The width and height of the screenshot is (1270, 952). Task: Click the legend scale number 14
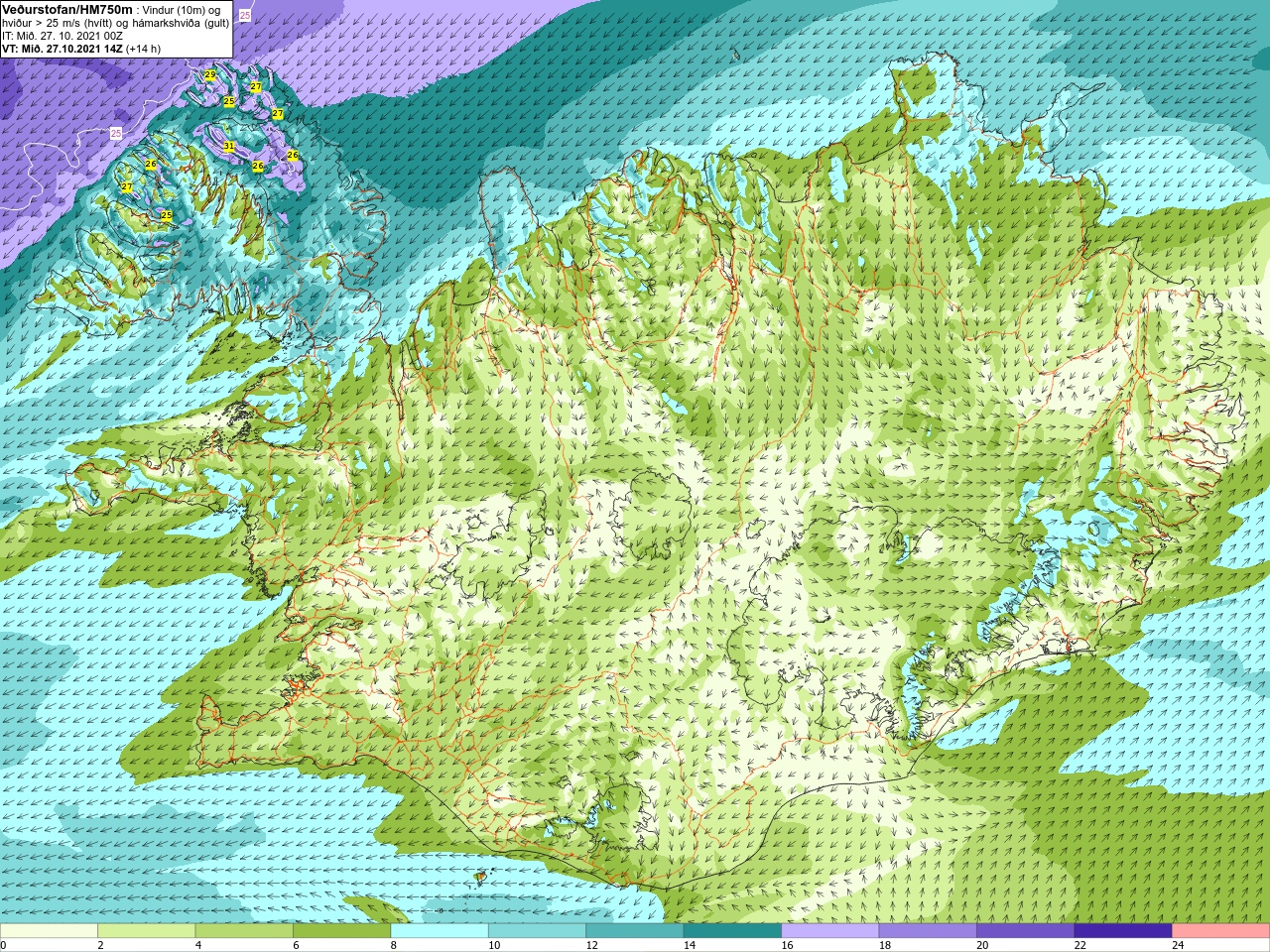(689, 945)
